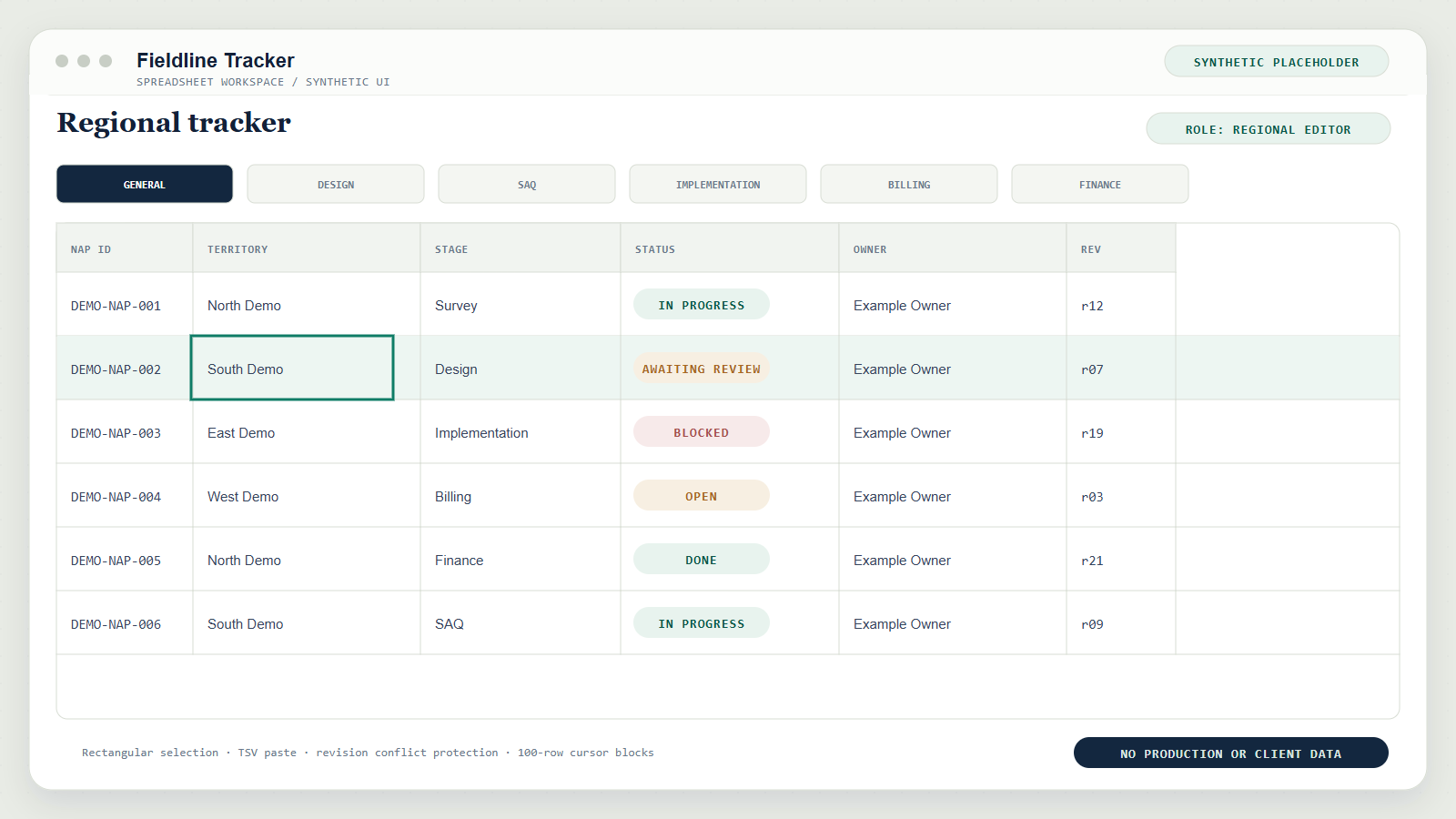The width and height of the screenshot is (1456, 819).
Task: Click the Owner column header
Action: (953, 248)
